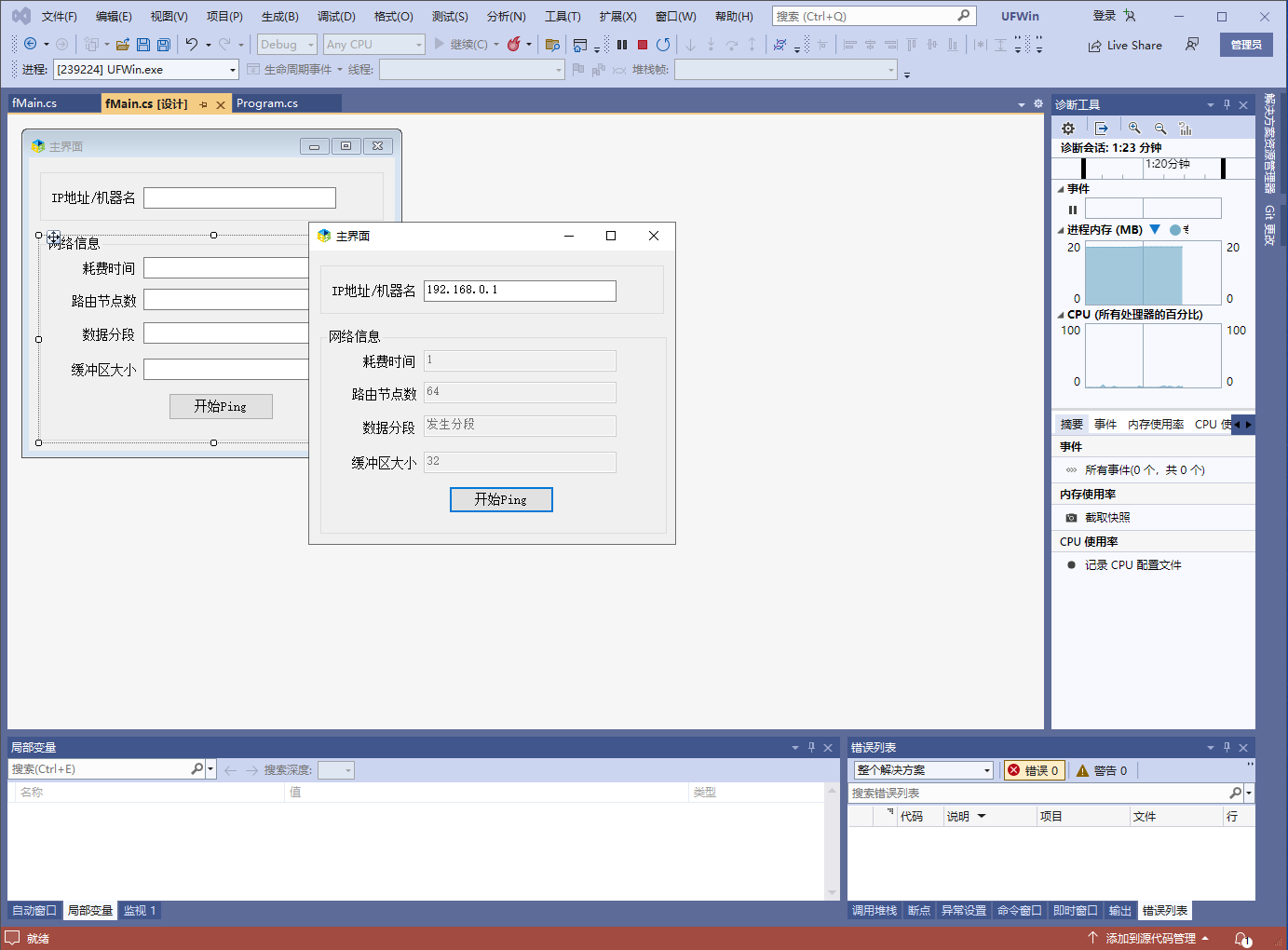The image size is (1288, 950).
Task: Click the red Stop Debugging square icon
Action: coord(643,45)
